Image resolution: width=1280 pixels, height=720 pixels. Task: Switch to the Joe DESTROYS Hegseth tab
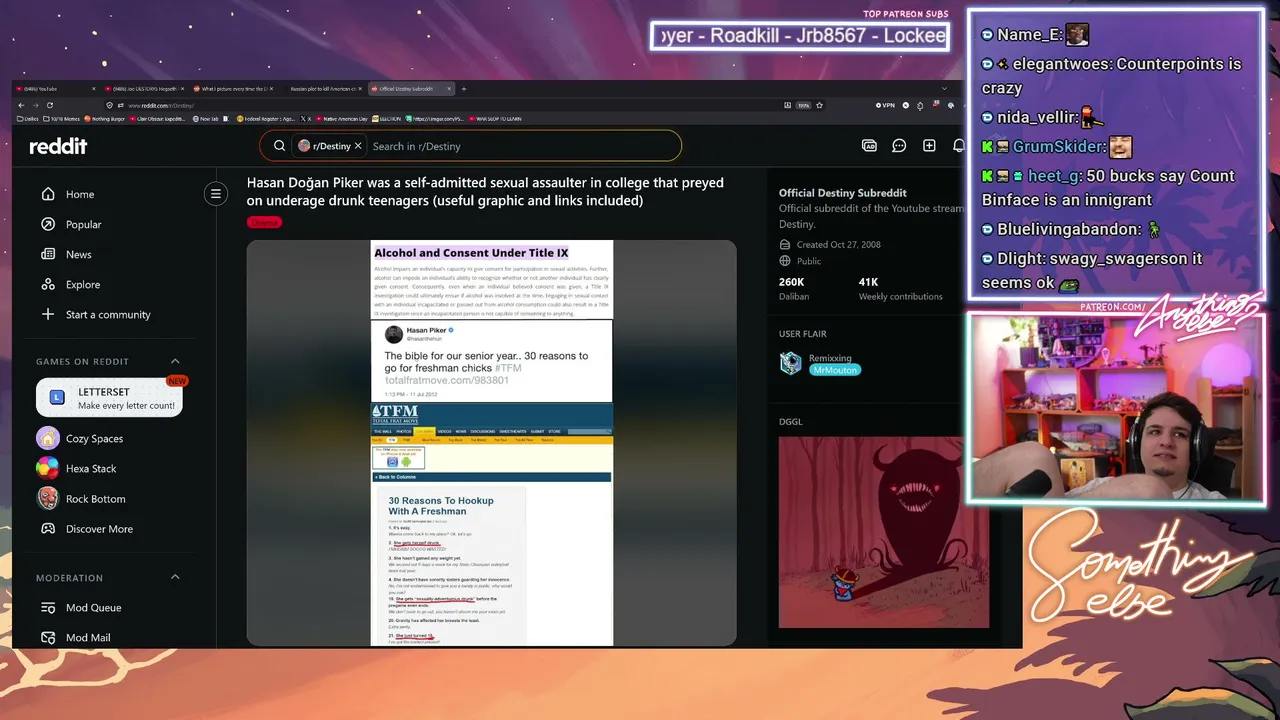click(144, 89)
